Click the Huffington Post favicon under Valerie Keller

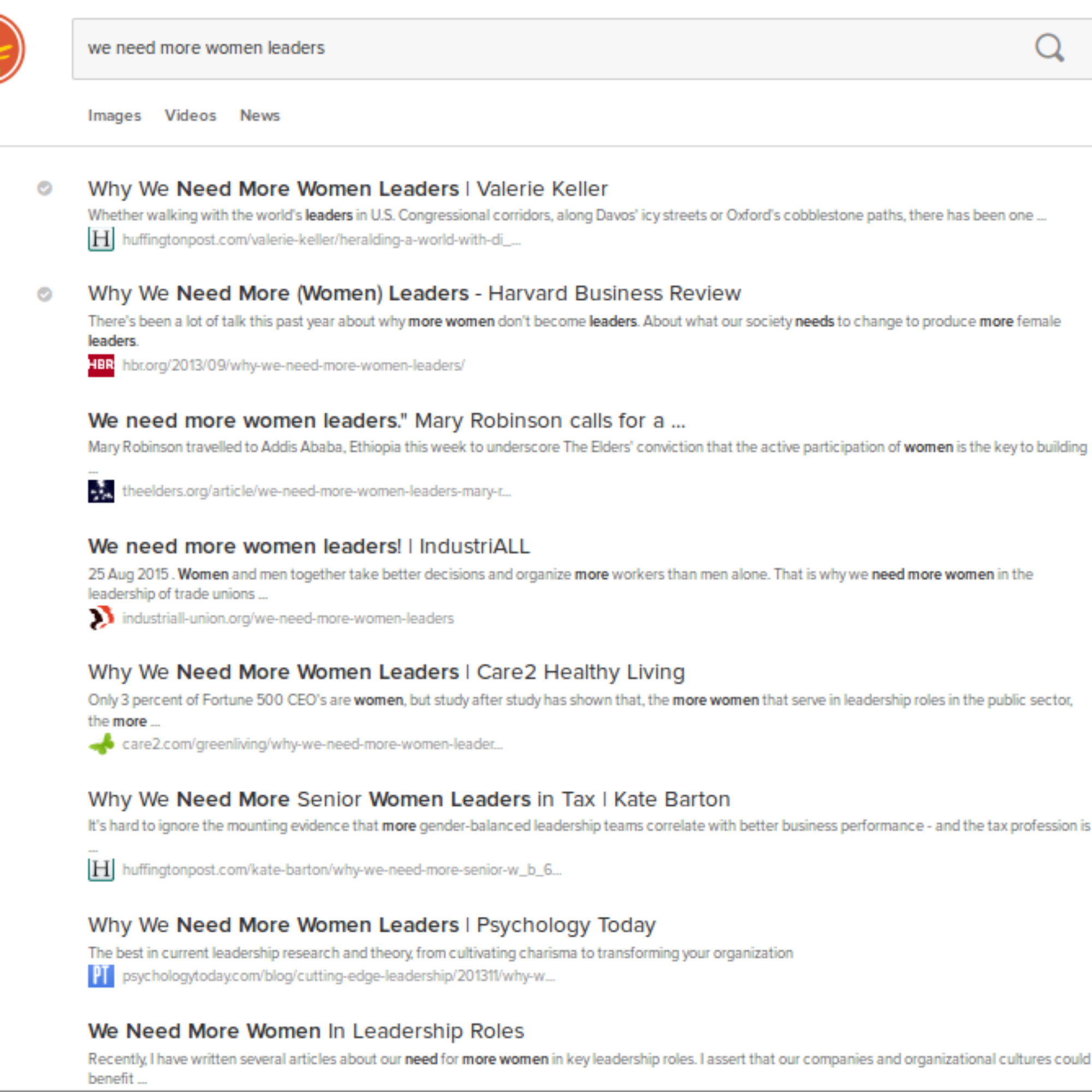[x=101, y=239]
